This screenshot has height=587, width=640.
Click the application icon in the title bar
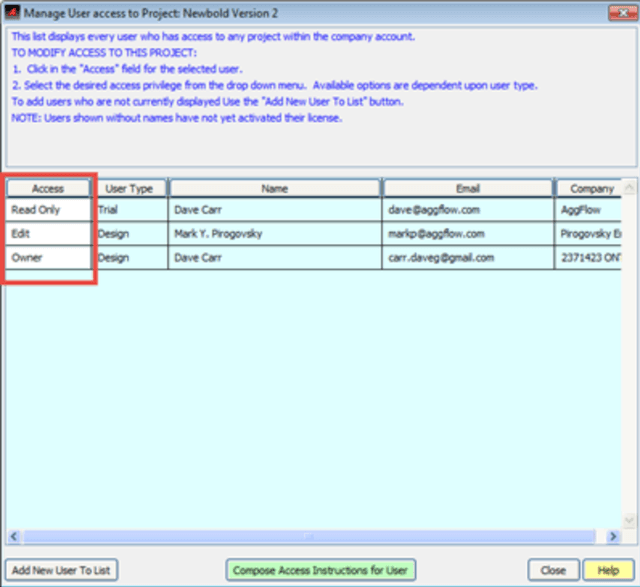12,12
